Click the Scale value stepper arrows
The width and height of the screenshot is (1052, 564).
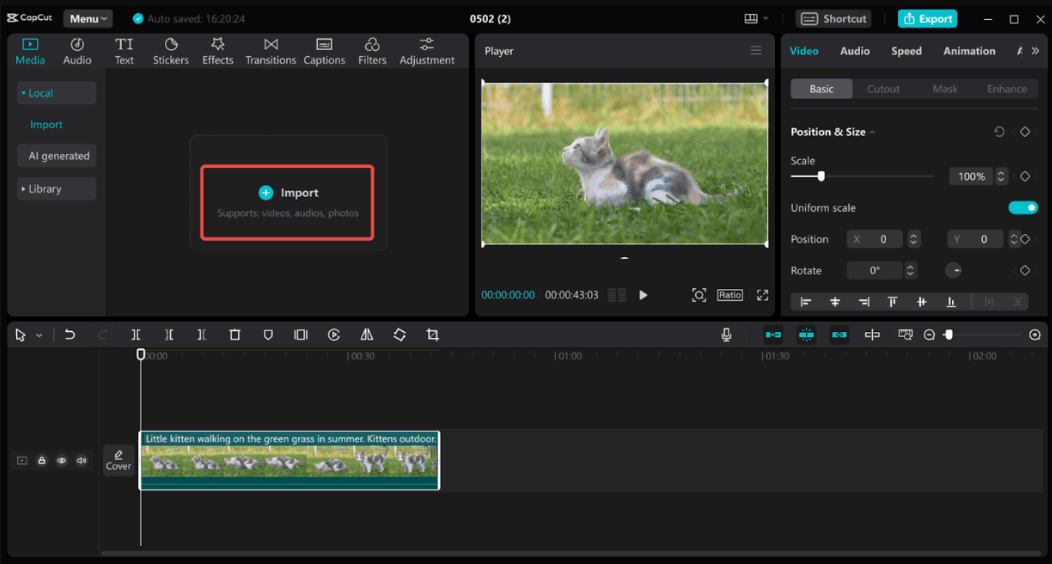point(1000,176)
